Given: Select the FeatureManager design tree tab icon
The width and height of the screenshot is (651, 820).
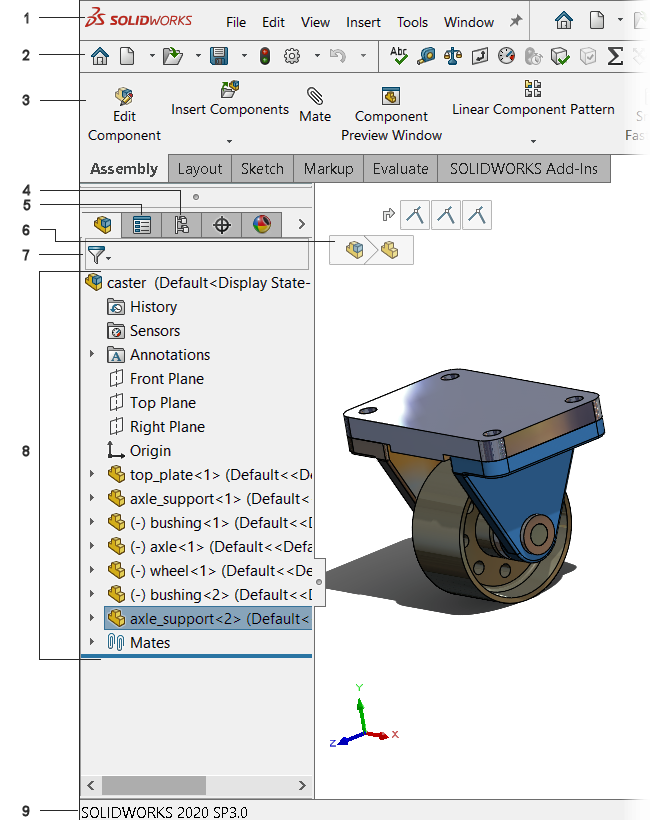Looking at the screenshot, I should [102, 225].
